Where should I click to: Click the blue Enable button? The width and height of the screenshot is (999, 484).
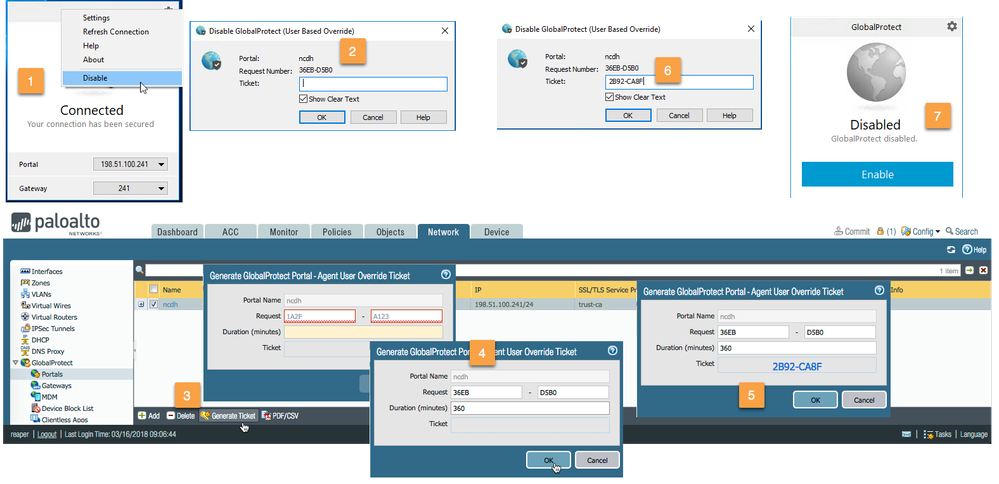coord(877,174)
